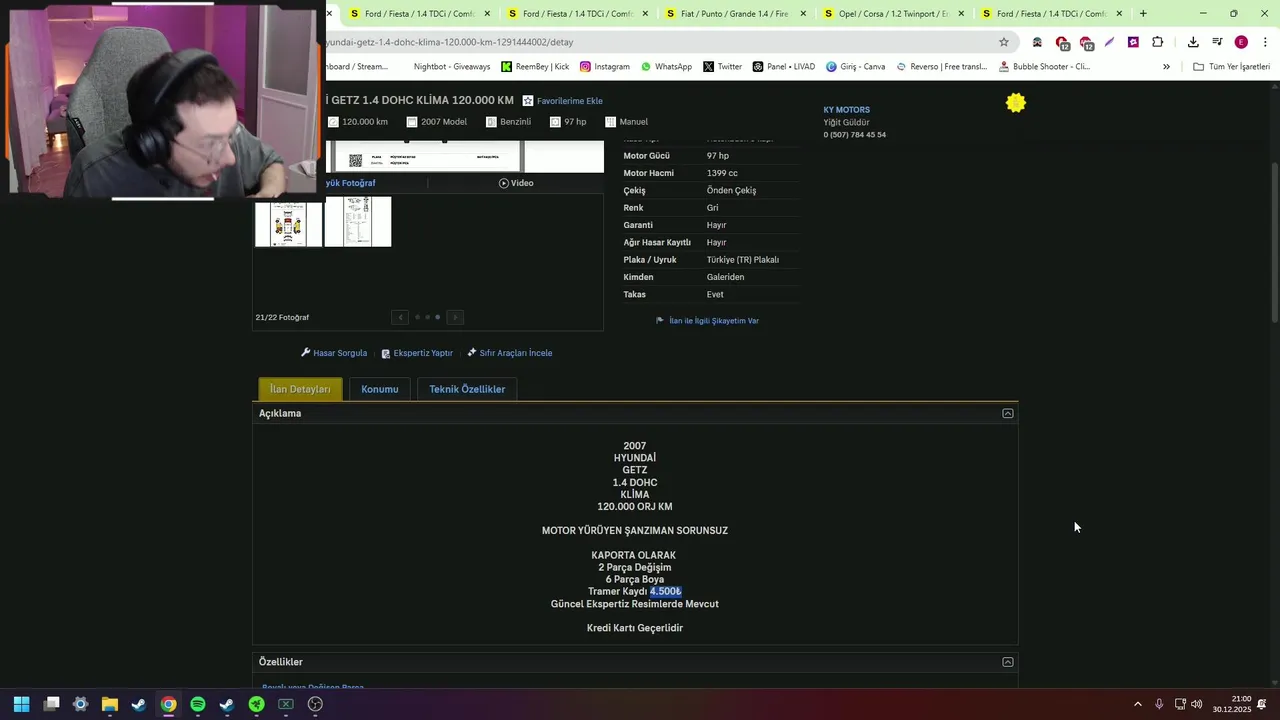Click the Hasar Sorgula damage query link
This screenshot has width=1280, height=720.
(x=334, y=353)
